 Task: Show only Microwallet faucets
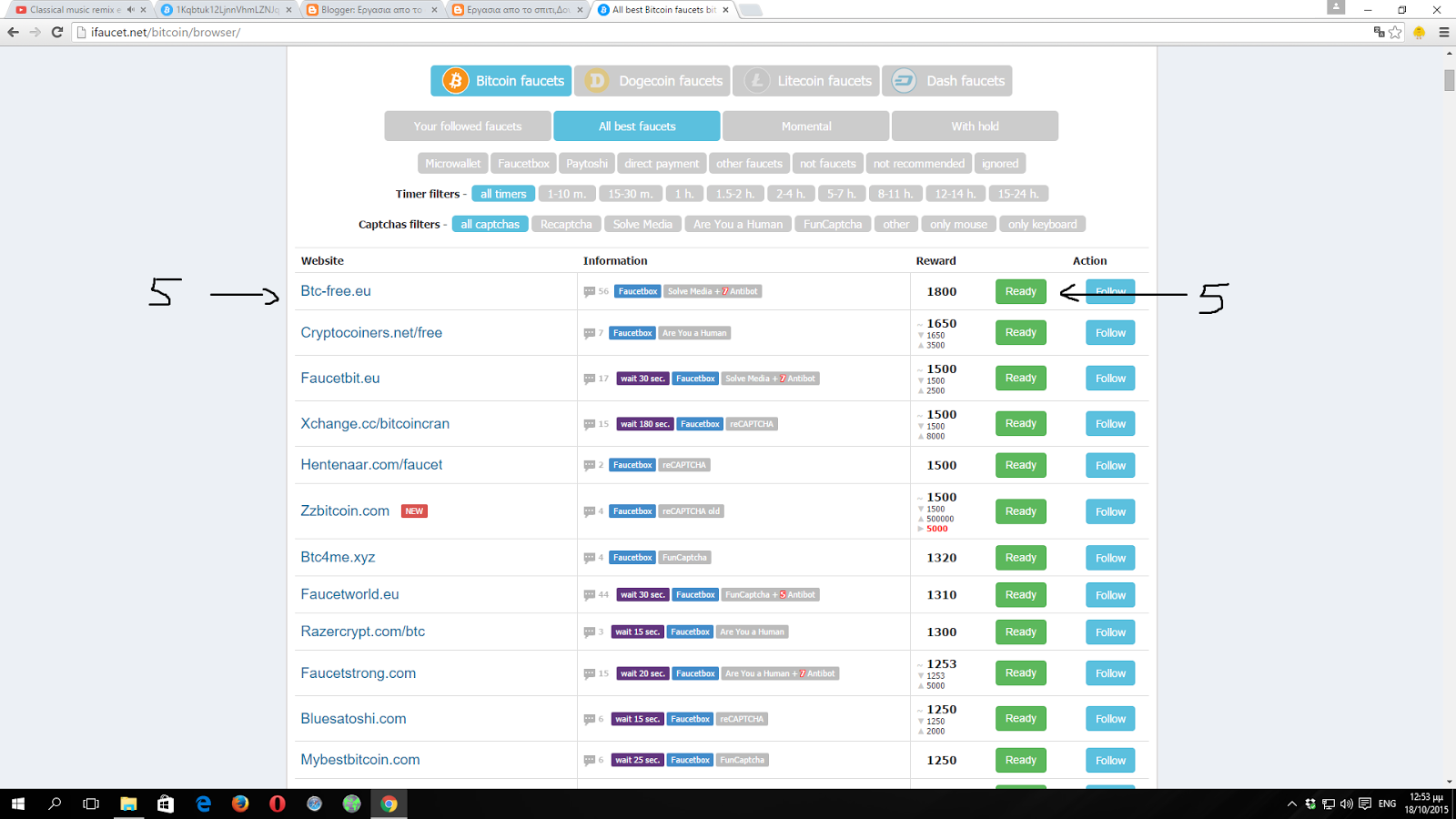(453, 164)
